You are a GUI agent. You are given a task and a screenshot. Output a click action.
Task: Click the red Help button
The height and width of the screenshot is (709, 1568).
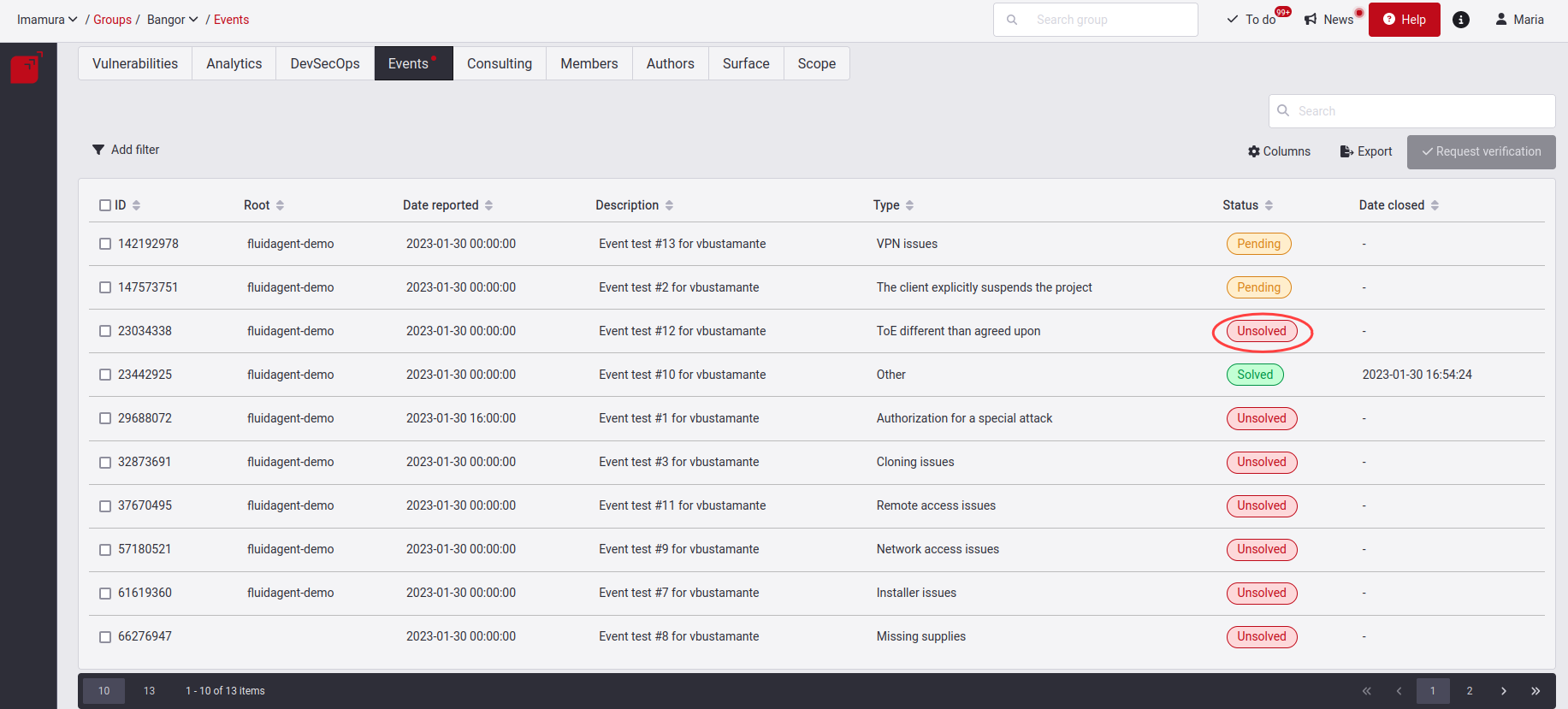[x=1405, y=20]
